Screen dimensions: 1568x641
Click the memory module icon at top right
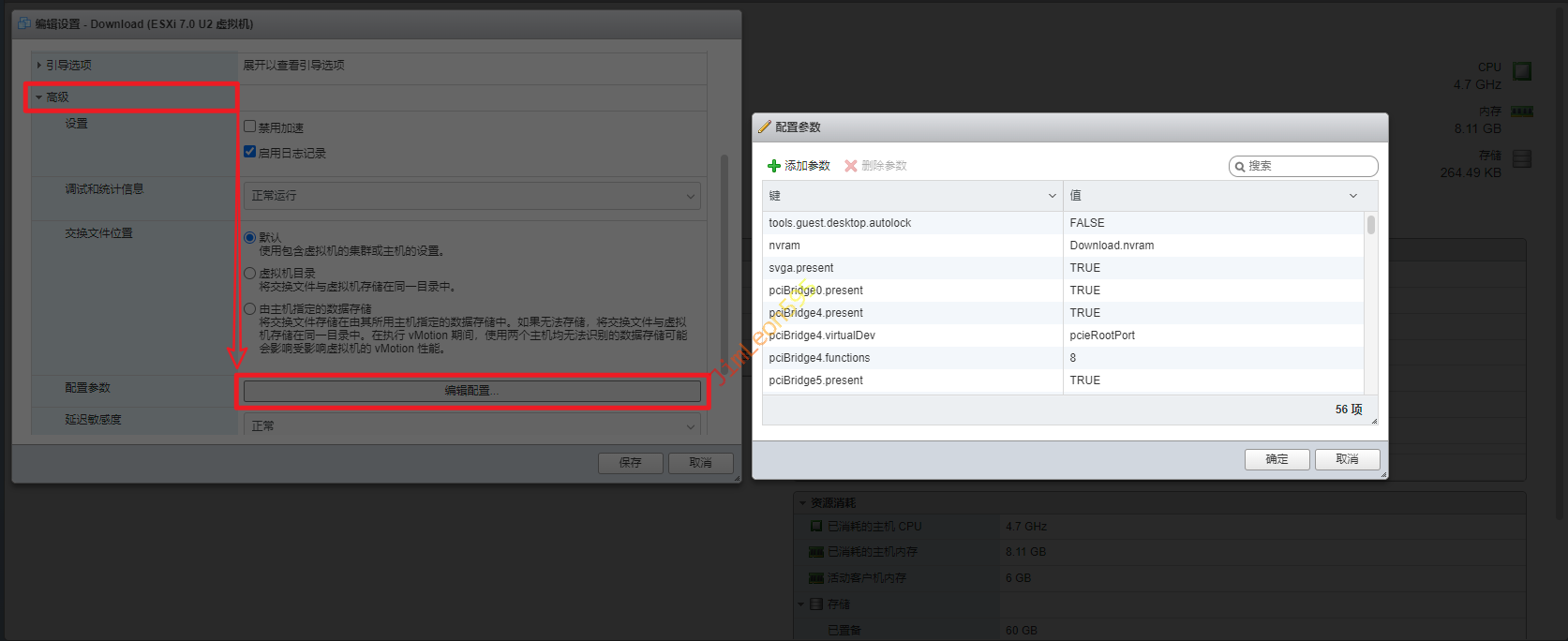click(1522, 112)
